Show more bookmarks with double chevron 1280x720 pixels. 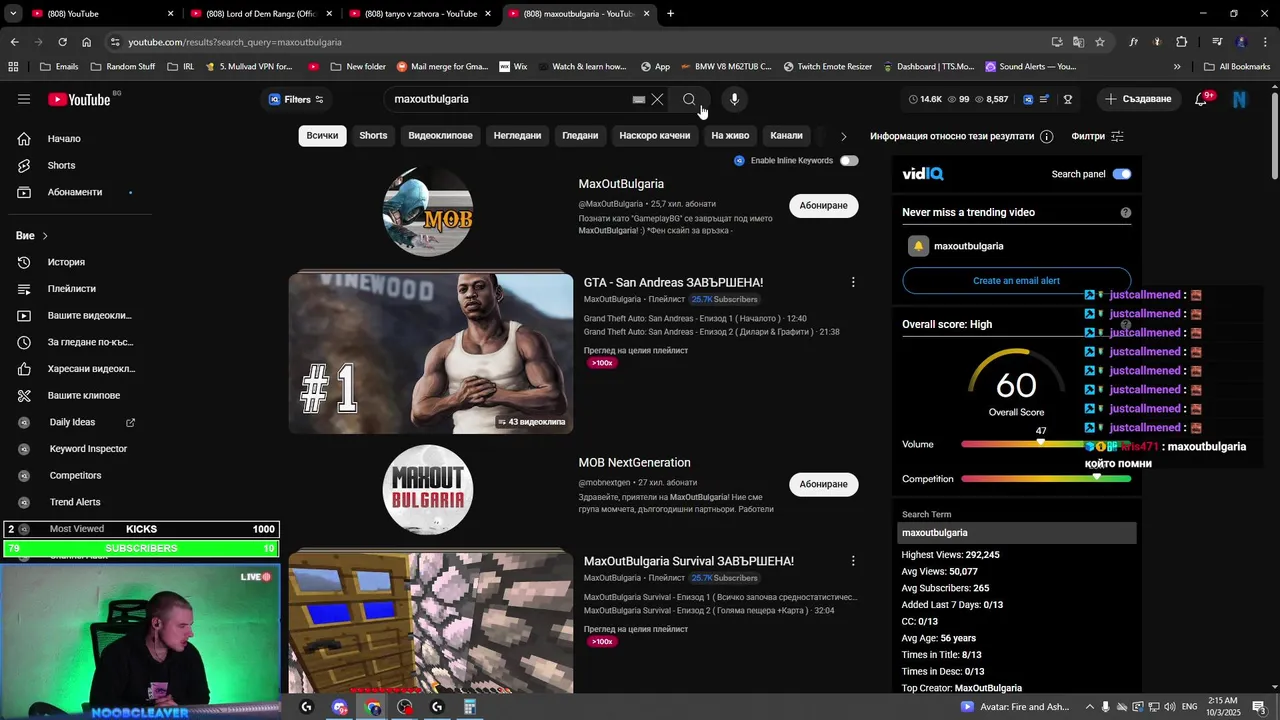coord(1177,67)
